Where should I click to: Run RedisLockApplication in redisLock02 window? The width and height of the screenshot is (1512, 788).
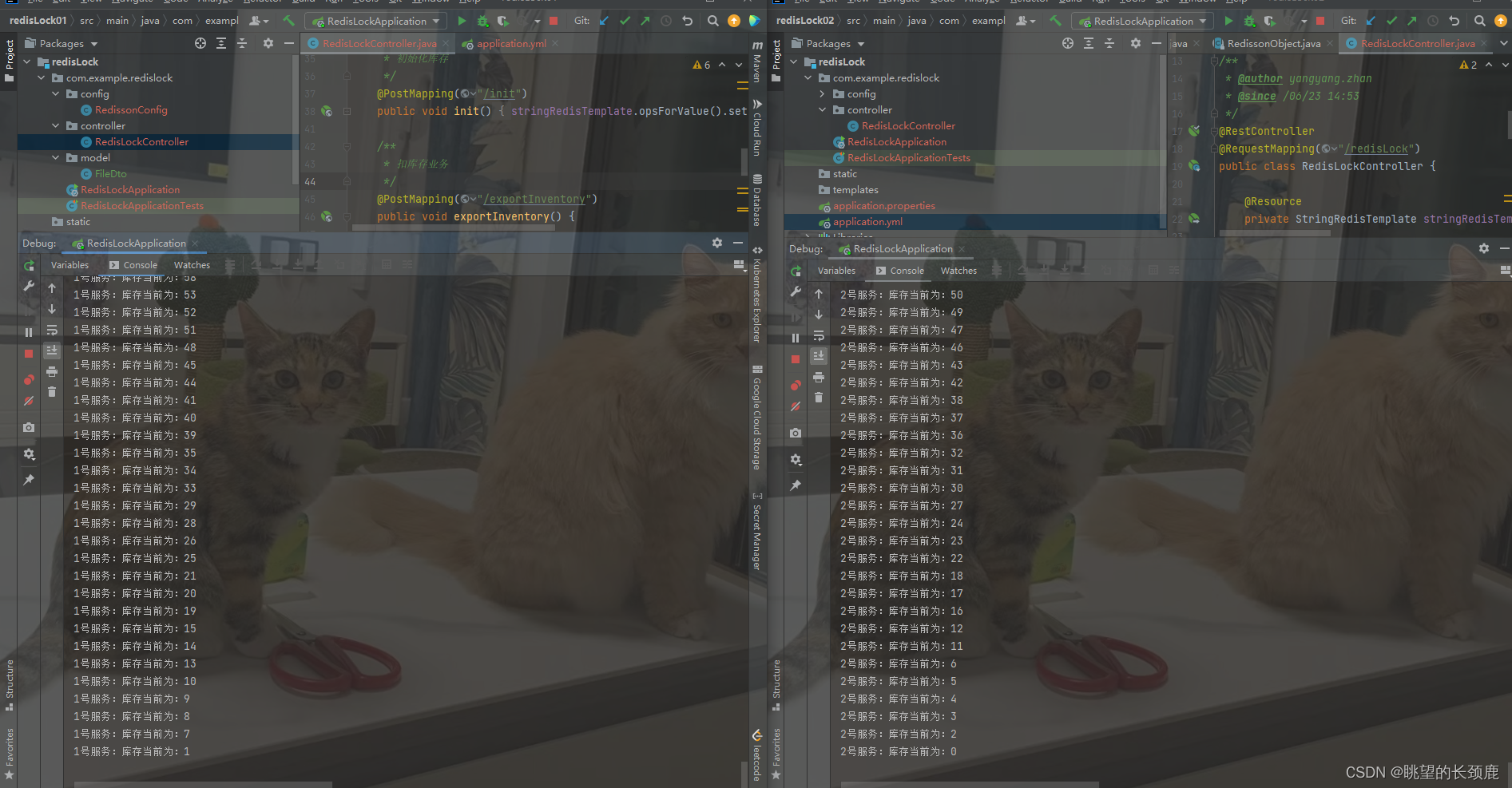point(1228,21)
